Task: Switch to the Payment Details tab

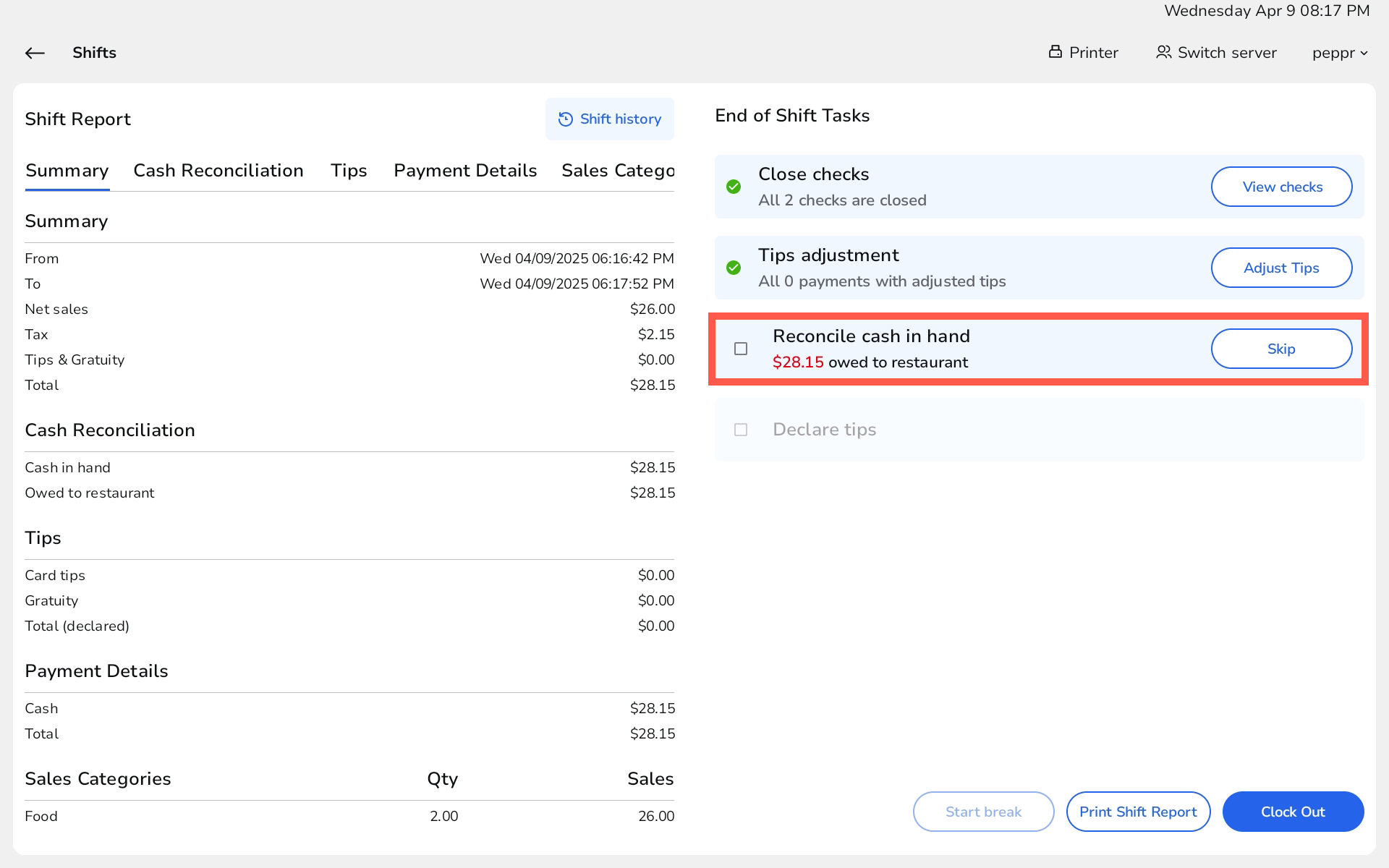Action: pos(465,171)
